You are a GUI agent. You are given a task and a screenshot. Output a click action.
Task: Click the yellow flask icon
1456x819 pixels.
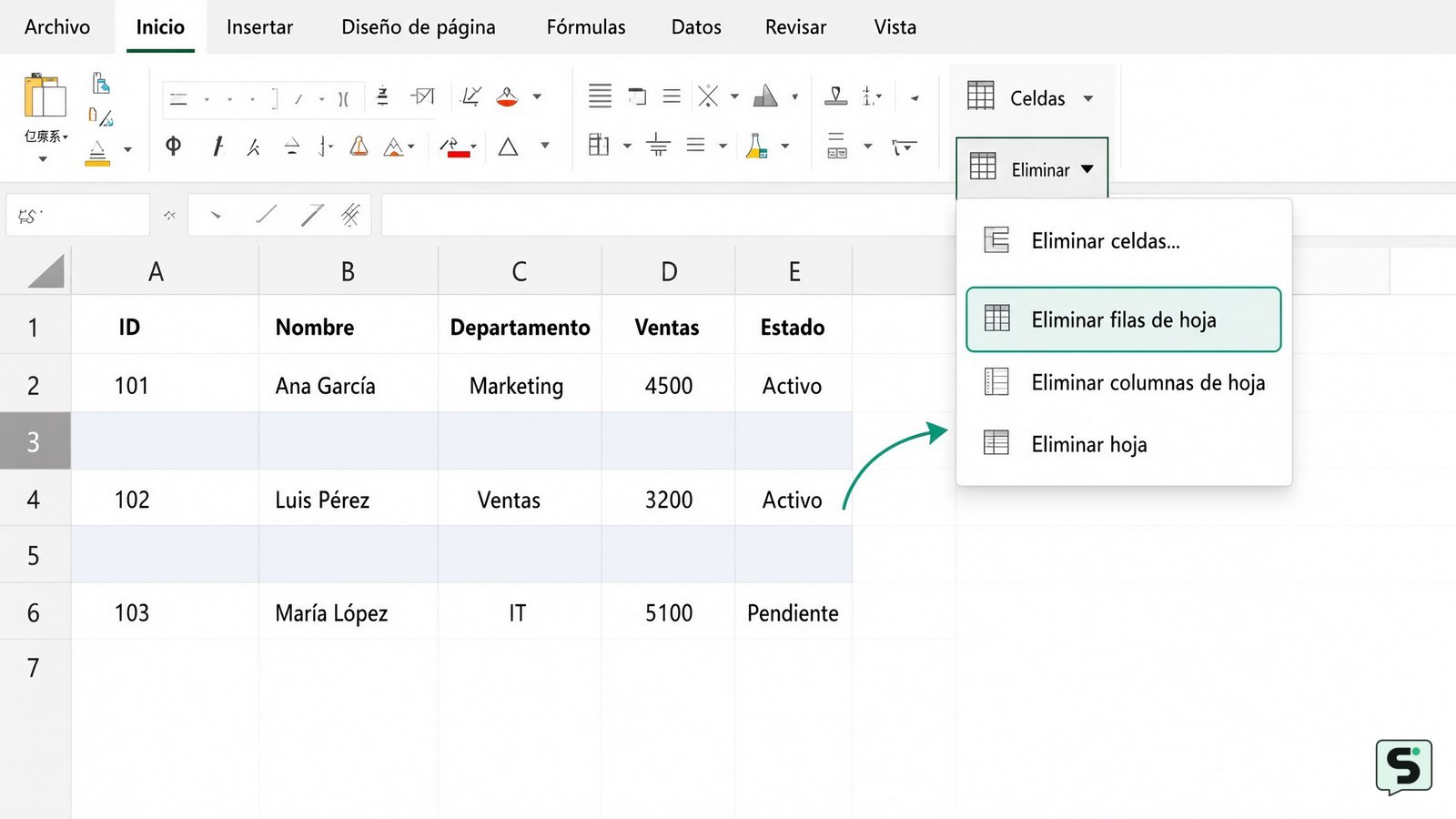pos(756,146)
